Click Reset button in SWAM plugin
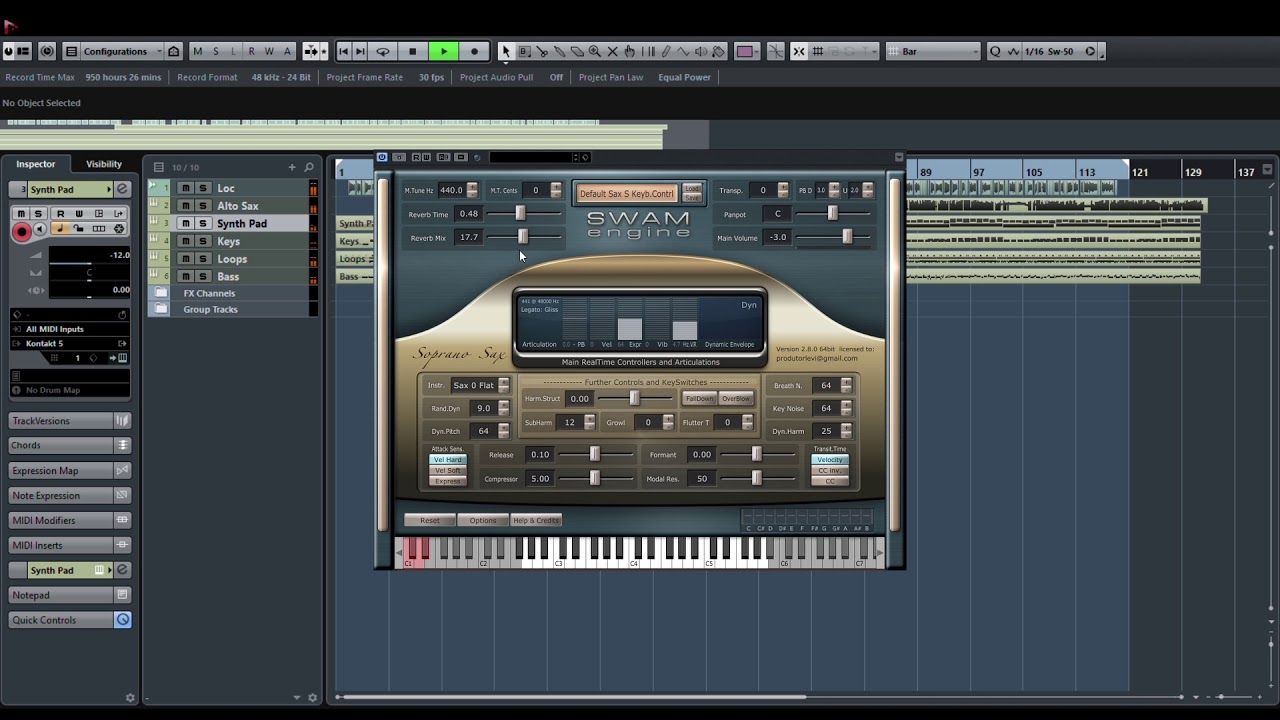The width and height of the screenshot is (1280, 720). [430, 520]
